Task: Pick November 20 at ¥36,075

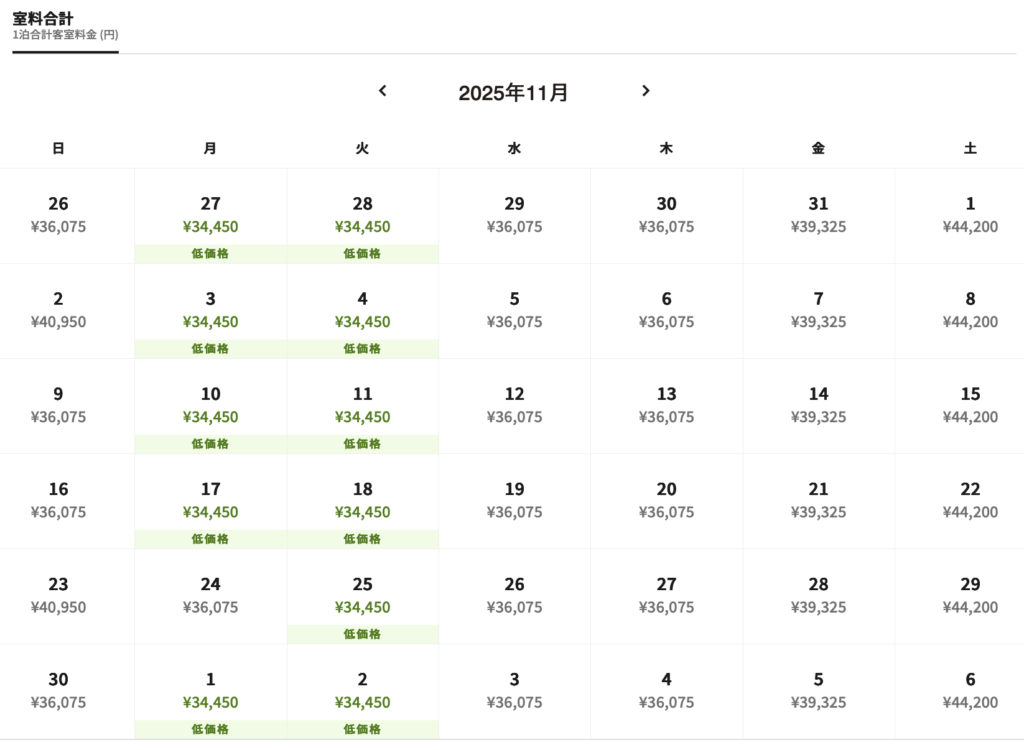Action: point(666,500)
